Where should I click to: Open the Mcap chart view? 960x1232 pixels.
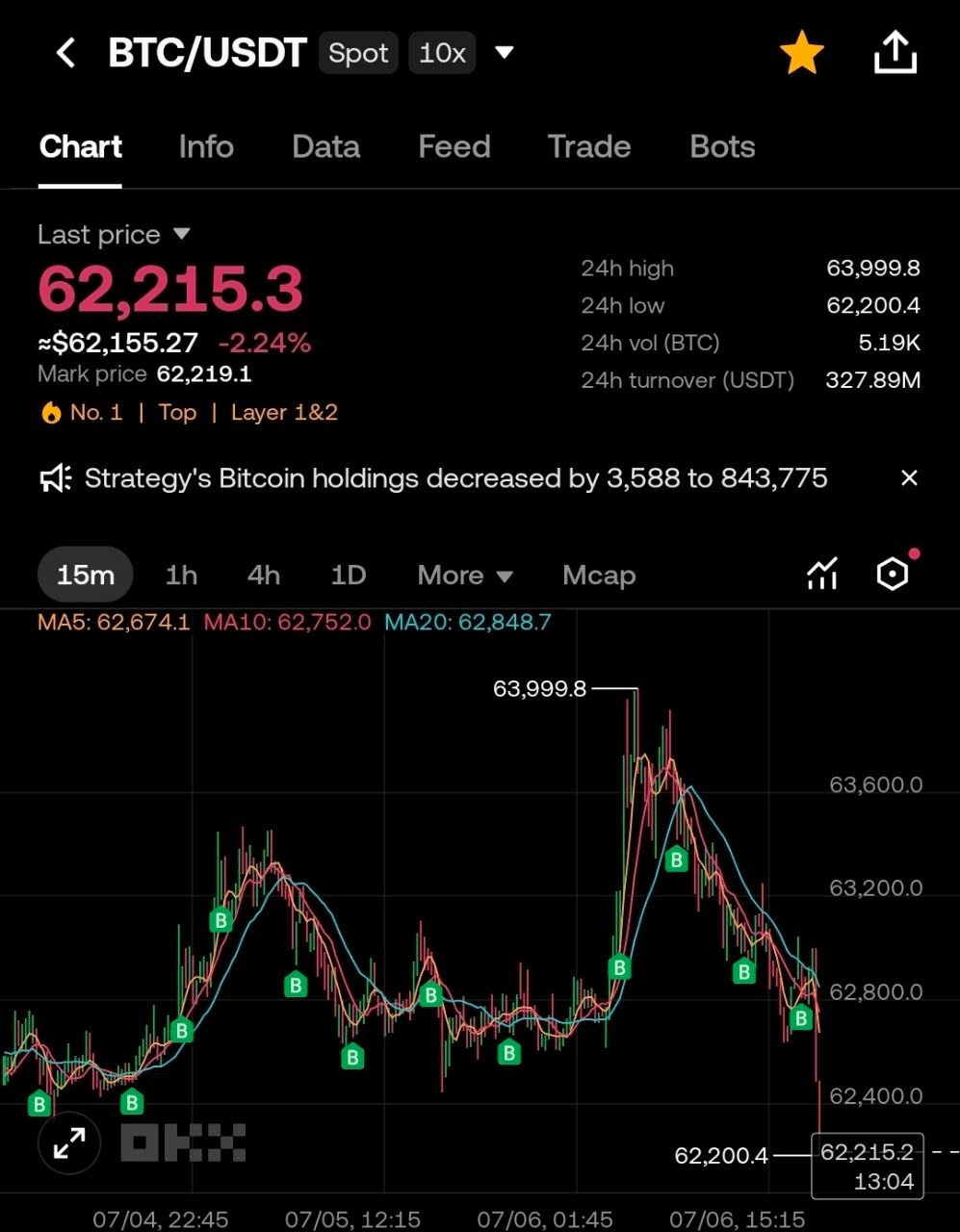click(x=599, y=576)
